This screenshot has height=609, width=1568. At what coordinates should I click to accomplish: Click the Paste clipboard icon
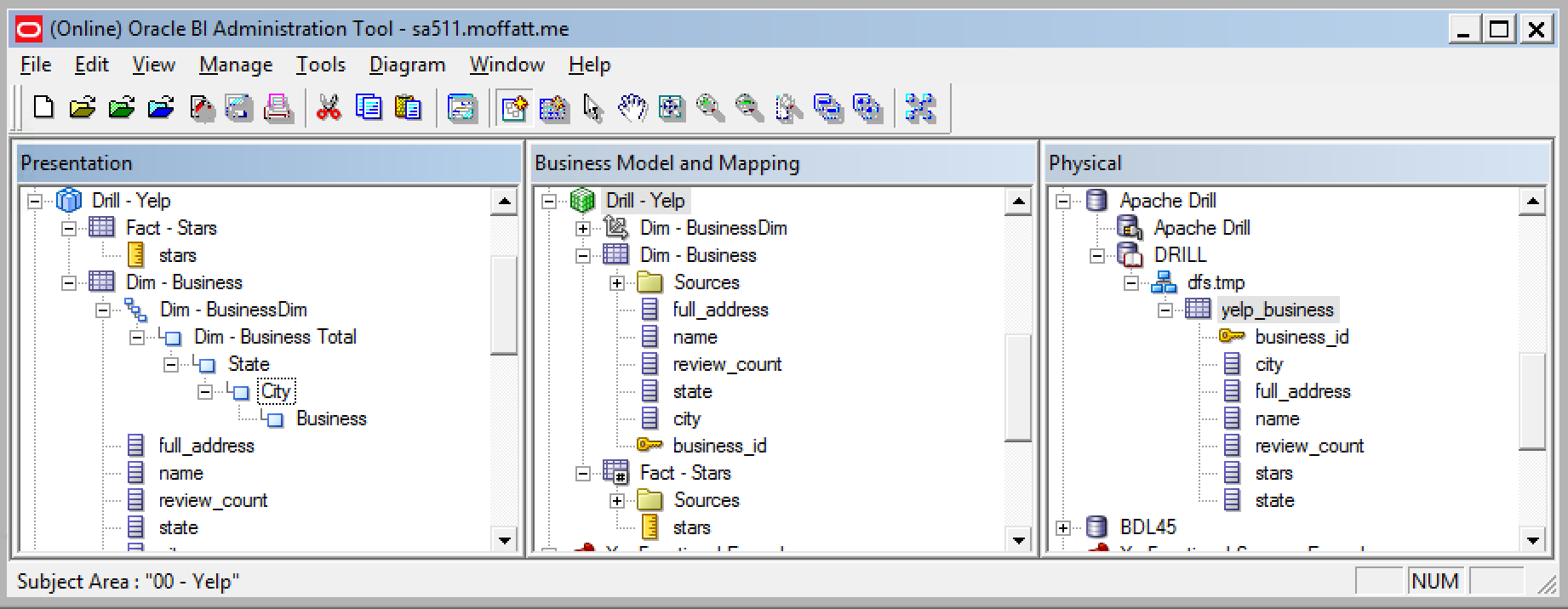pyautogui.click(x=408, y=107)
